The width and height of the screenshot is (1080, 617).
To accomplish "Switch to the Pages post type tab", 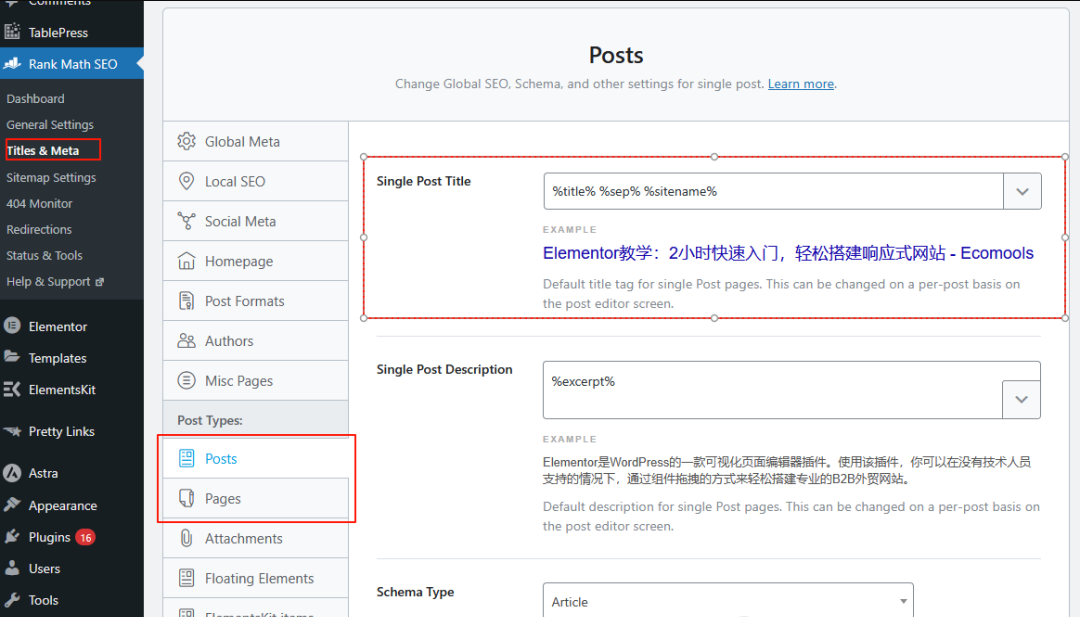I will [x=222, y=499].
